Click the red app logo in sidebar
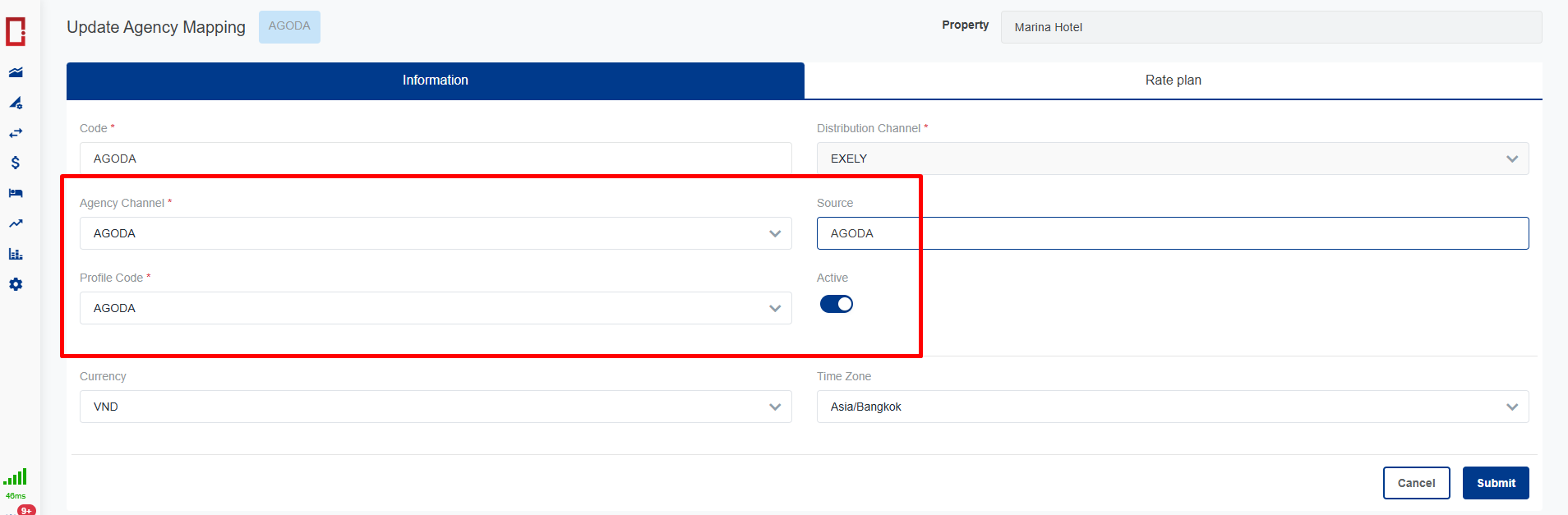 click(x=16, y=31)
